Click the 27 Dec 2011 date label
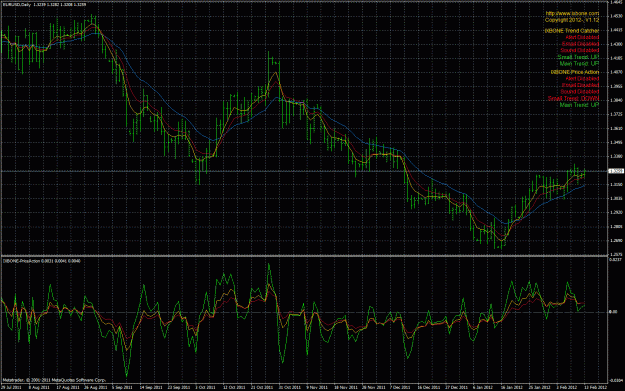Viewport: 625px width, 391px height. tap(456, 387)
